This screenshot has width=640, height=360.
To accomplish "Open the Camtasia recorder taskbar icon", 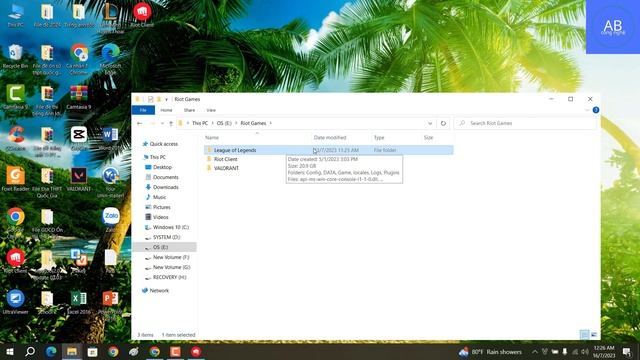I will click(x=175, y=352).
